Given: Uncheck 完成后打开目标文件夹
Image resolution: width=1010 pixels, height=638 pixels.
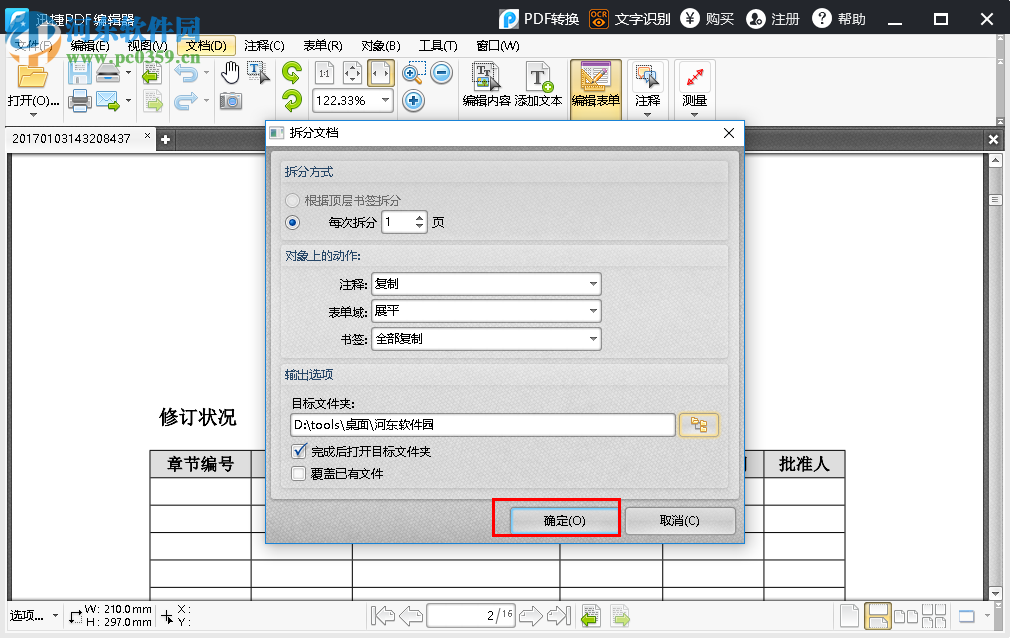Looking at the screenshot, I should (298, 451).
